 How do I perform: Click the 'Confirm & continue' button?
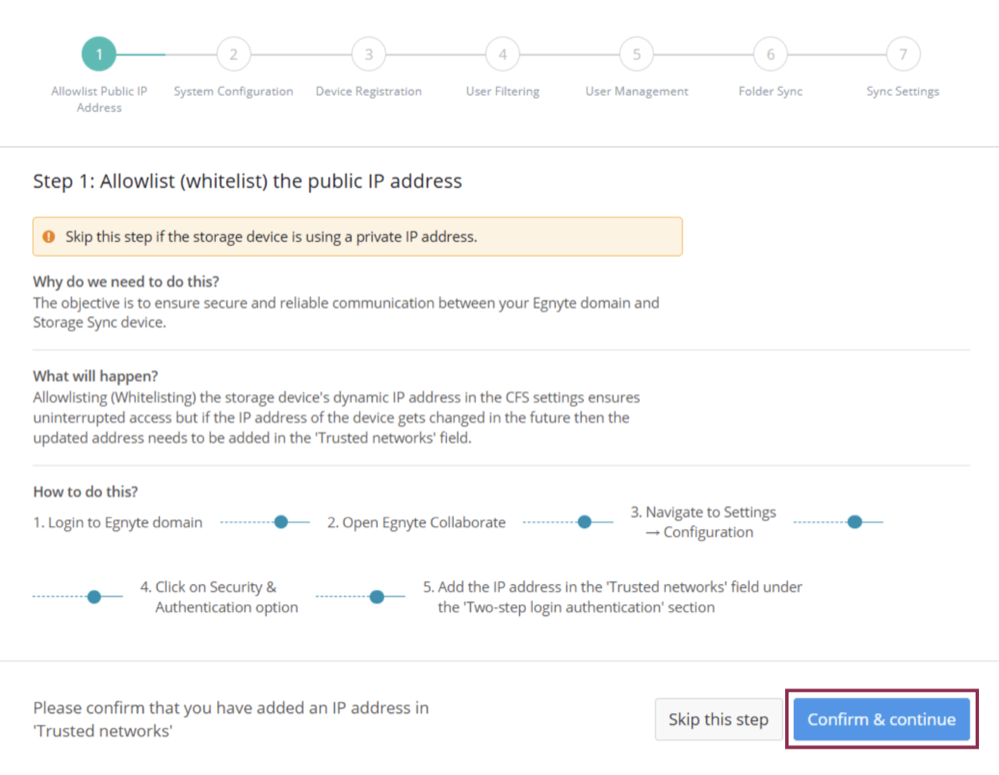pyautogui.click(x=881, y=719)
